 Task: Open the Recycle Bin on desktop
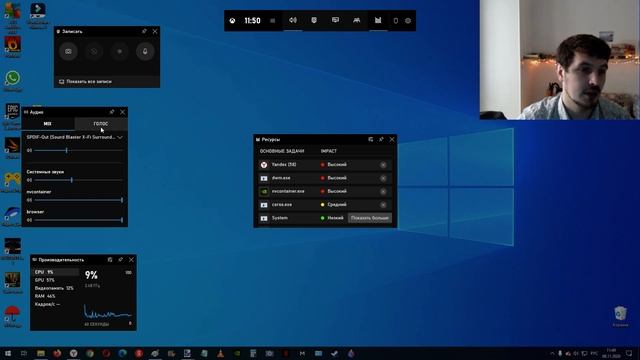point(620,317)
